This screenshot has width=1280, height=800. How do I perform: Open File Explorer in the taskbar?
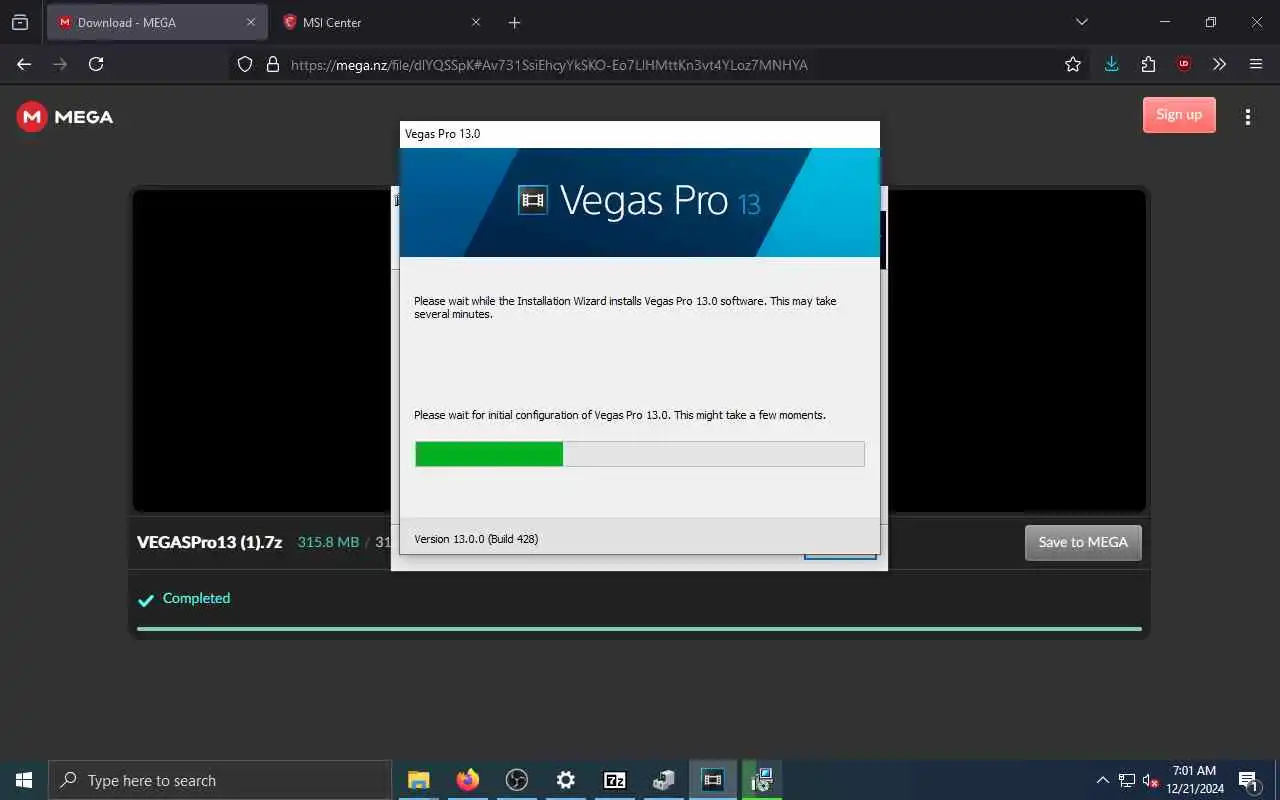418,780
